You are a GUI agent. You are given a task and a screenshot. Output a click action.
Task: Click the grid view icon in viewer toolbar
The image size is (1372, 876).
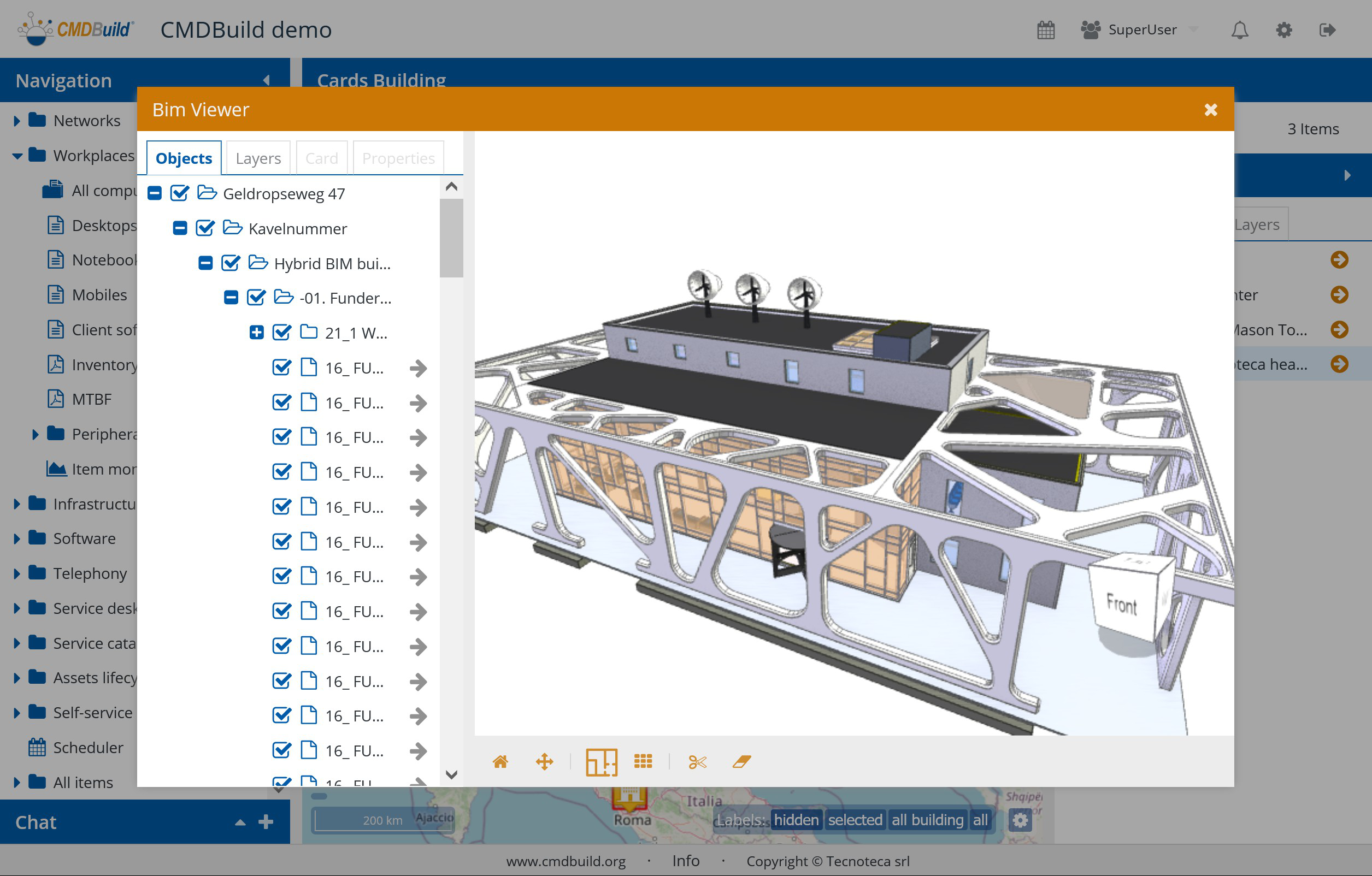point(643,761)
